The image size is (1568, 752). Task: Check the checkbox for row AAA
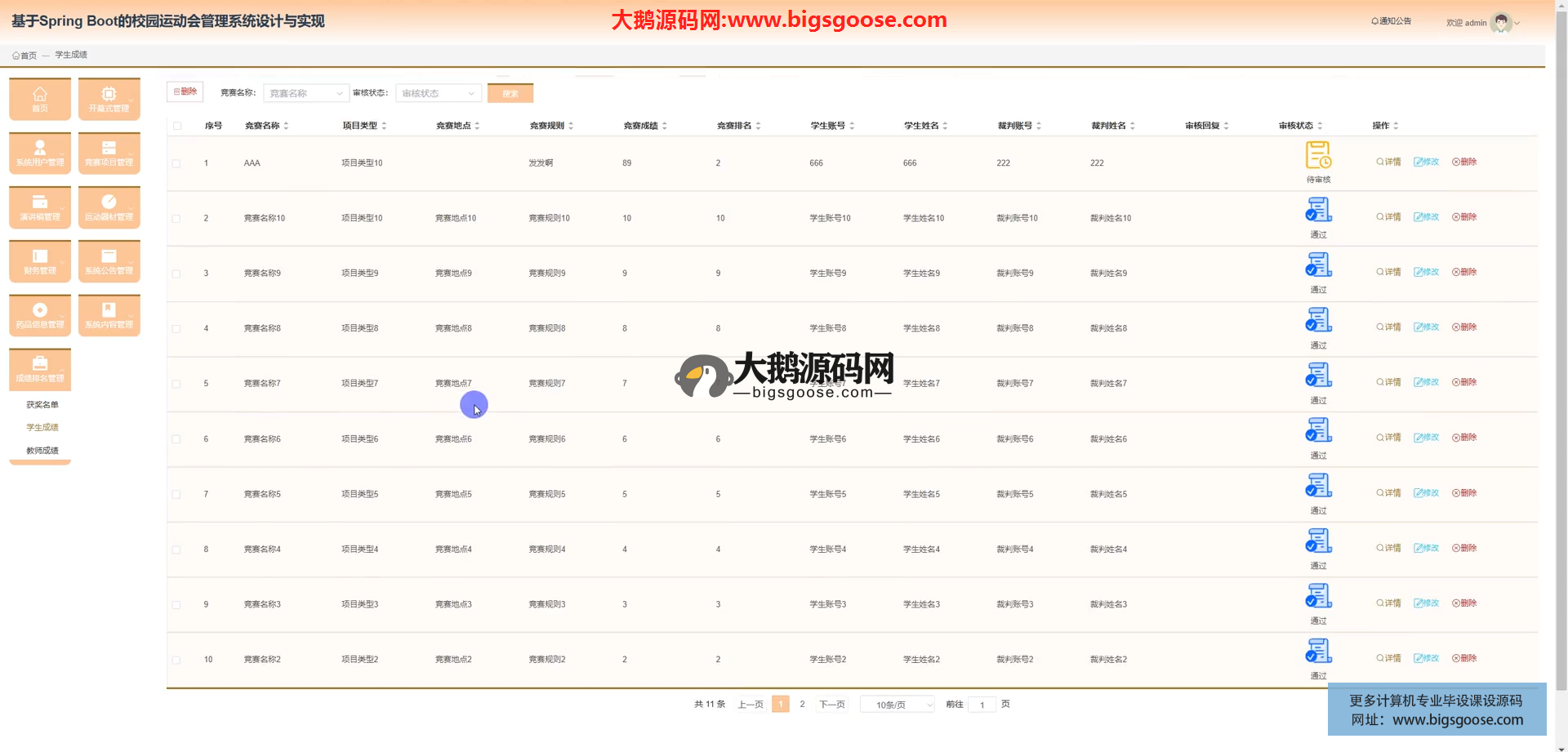tap(176, 163)
